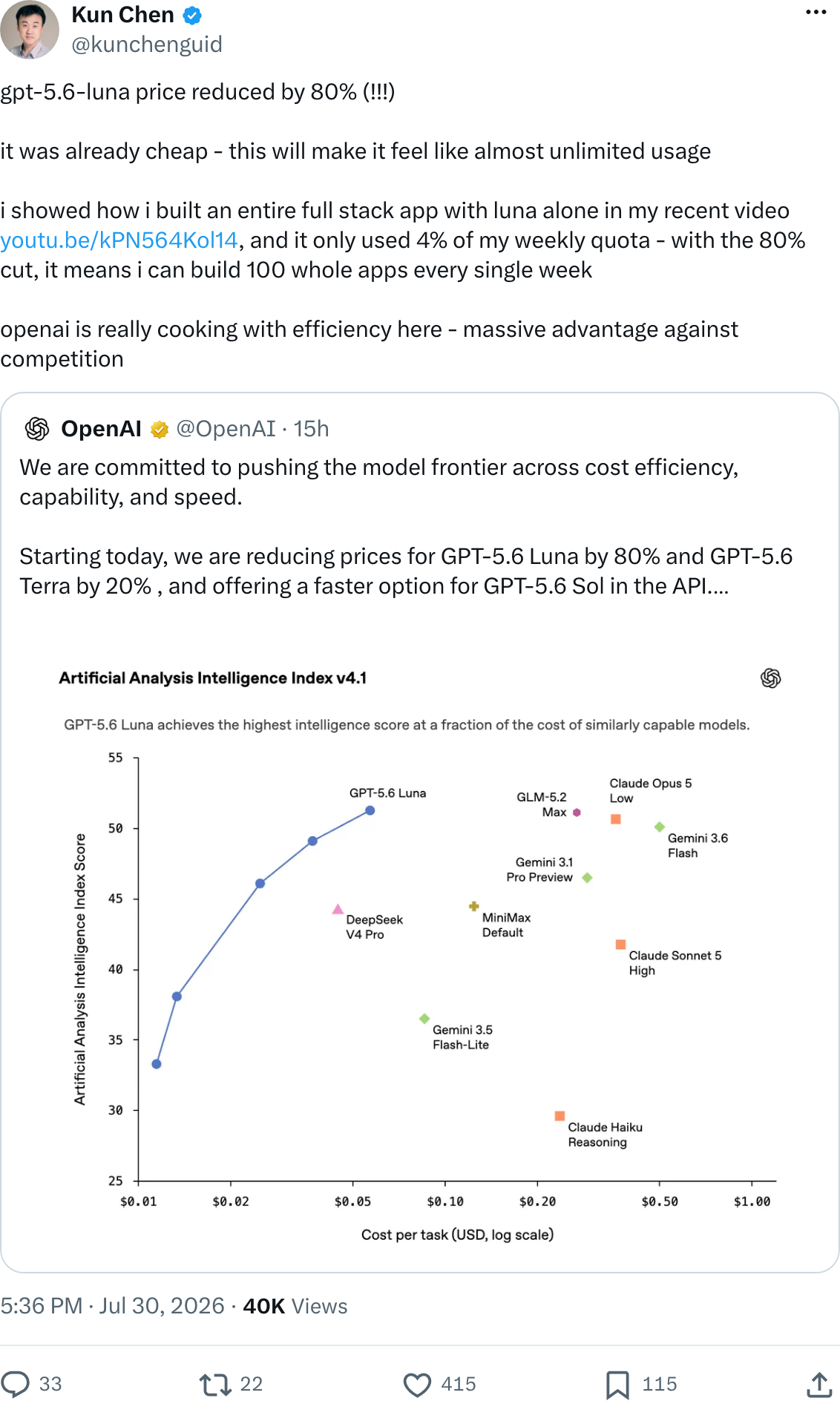The width and height of the screenshot is (840, 1401).
Task: Click Kun Chen's blue verified badge
Action: (192, 15)
